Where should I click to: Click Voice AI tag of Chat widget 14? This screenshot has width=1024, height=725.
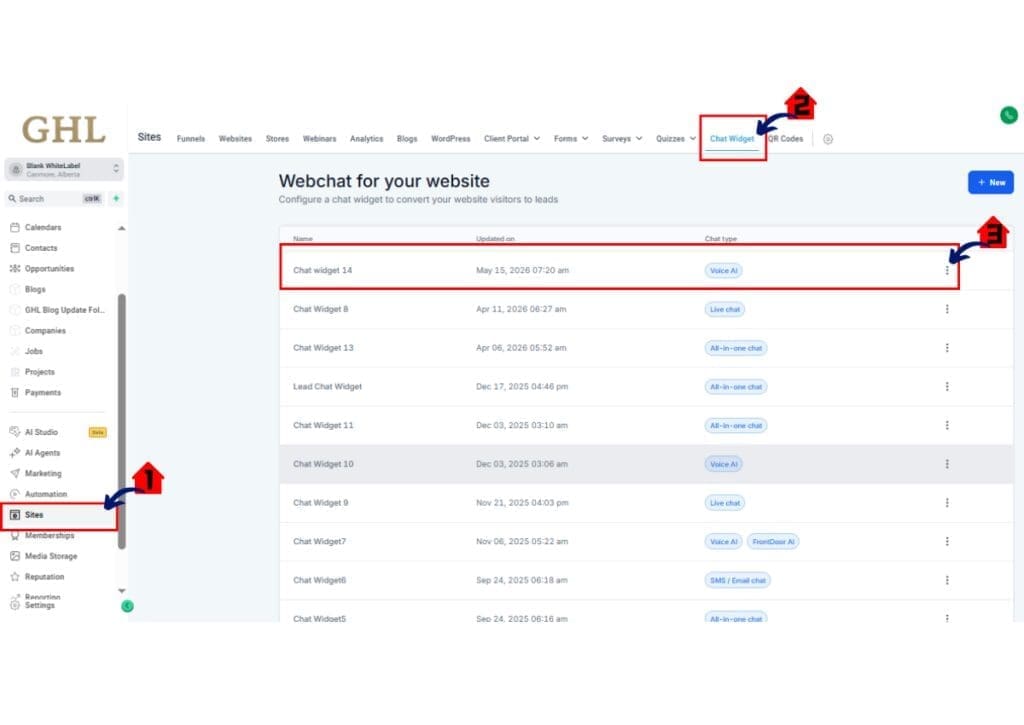[723, 270]
